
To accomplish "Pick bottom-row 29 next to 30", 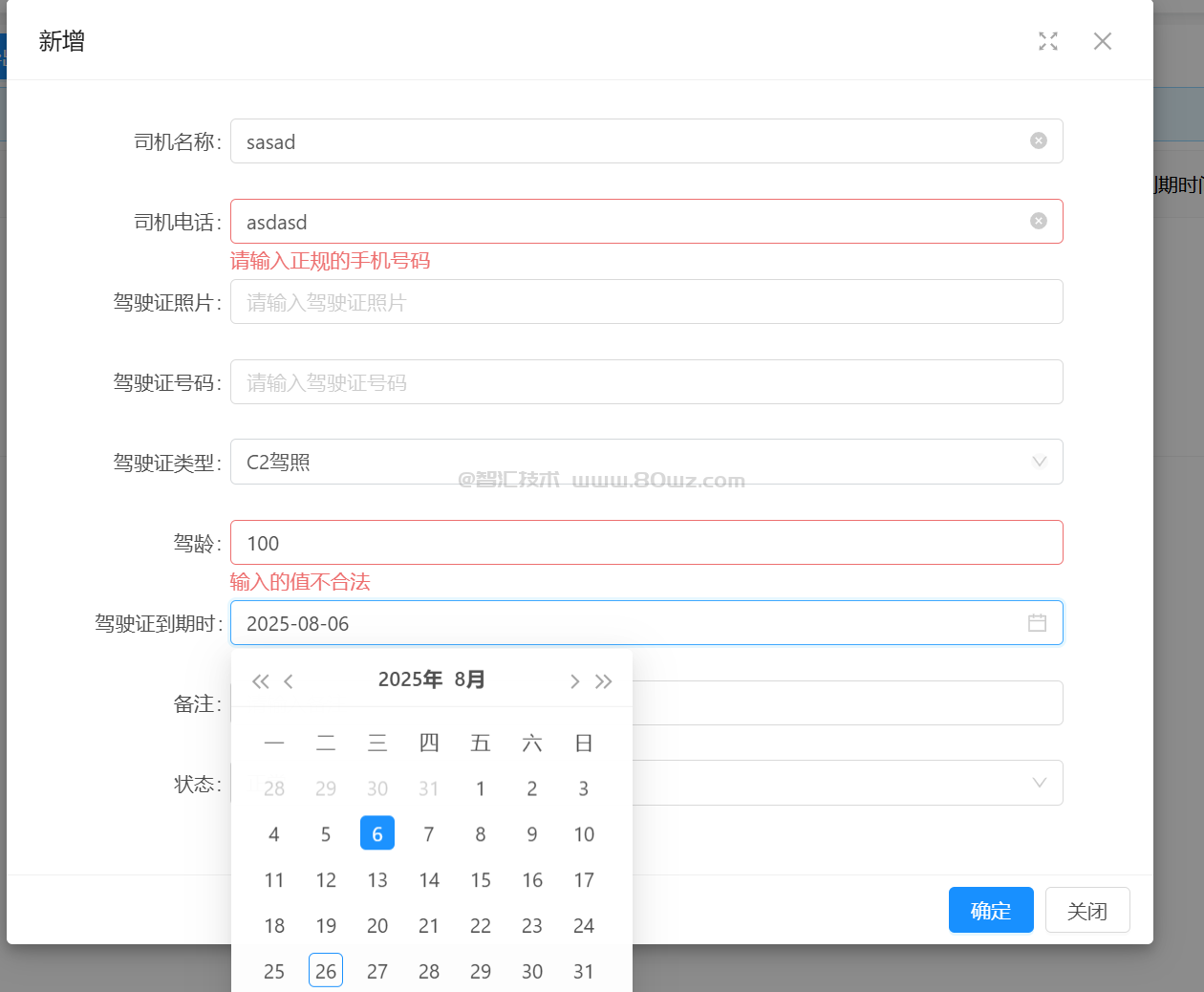I will pos(481,972).
